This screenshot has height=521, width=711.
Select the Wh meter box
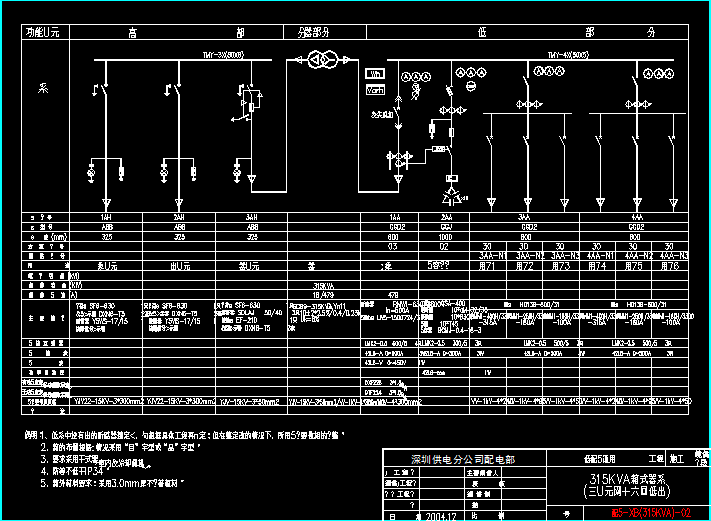(x=375, y=73)
